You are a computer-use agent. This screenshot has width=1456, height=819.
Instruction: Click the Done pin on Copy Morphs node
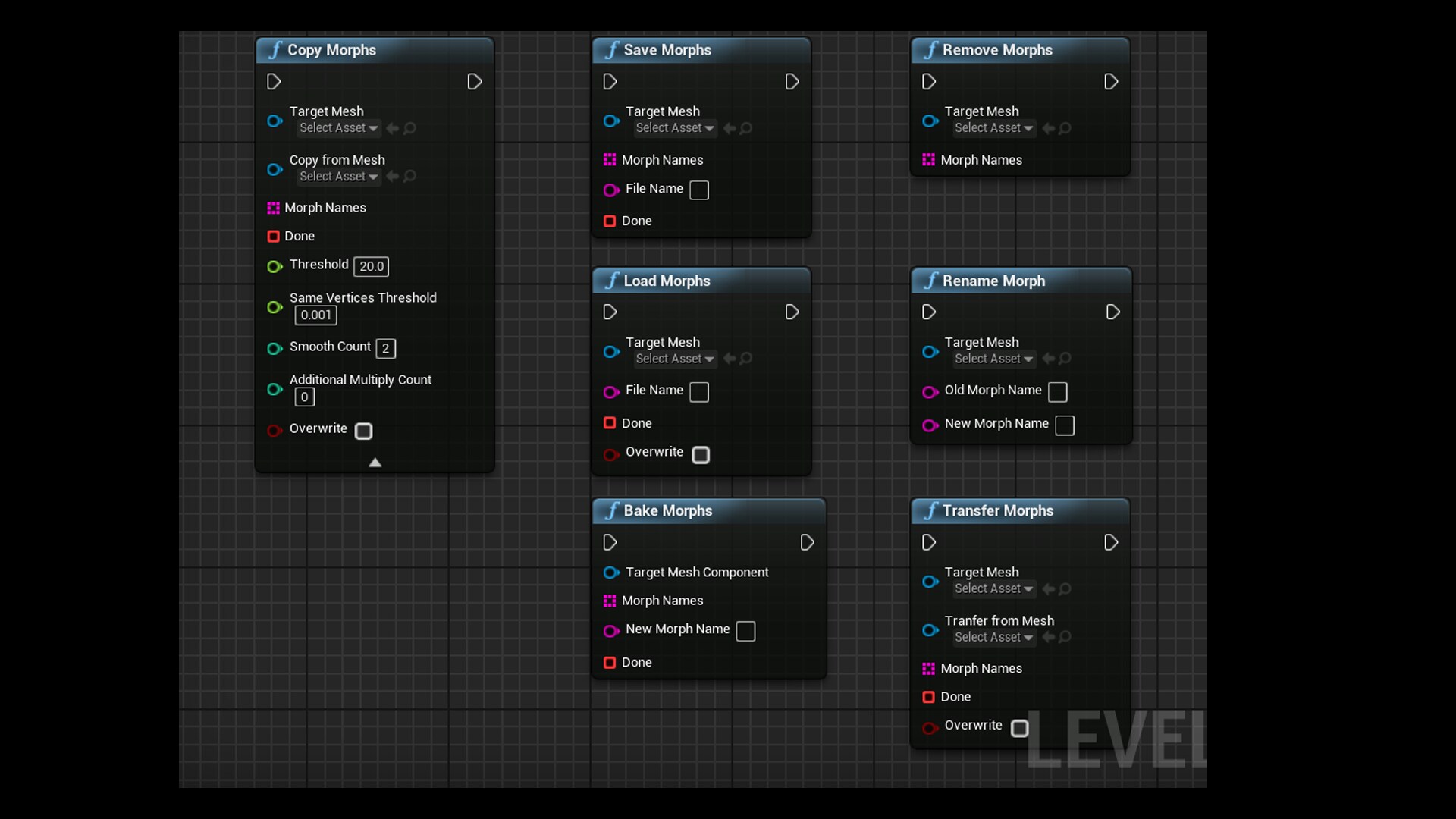point(274,237)
